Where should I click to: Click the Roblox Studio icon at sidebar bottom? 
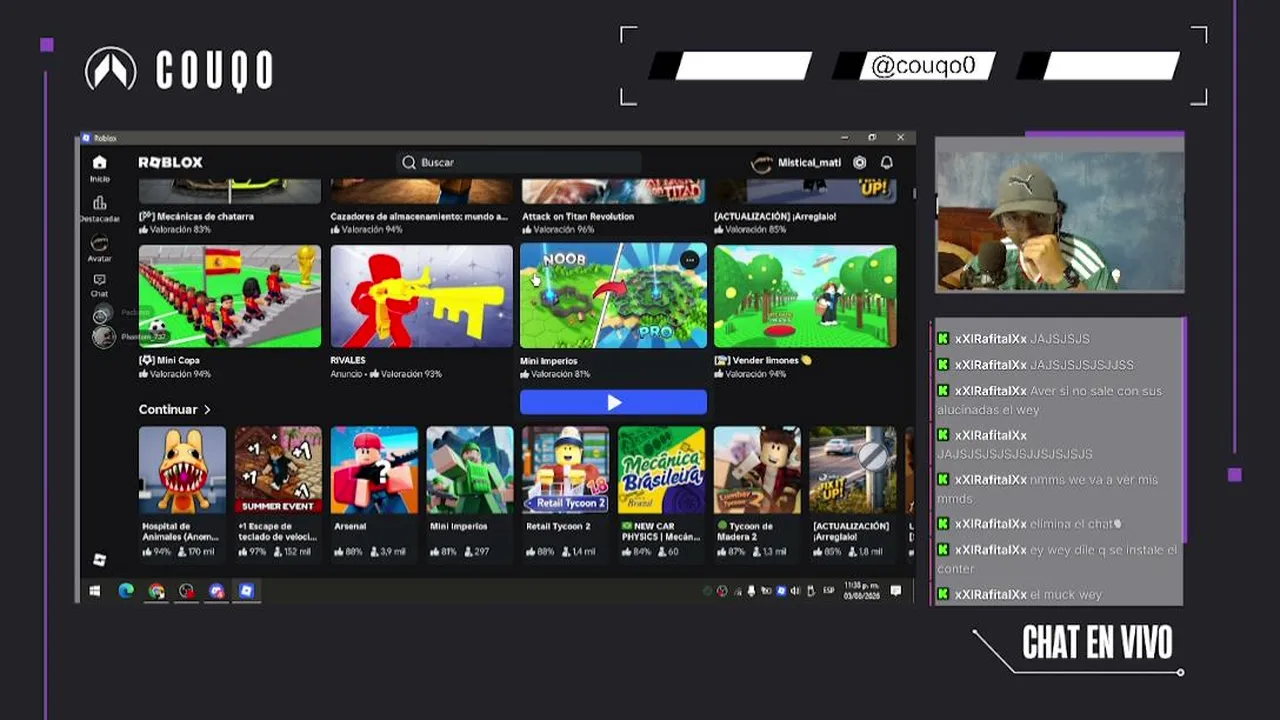pos(99,560)
